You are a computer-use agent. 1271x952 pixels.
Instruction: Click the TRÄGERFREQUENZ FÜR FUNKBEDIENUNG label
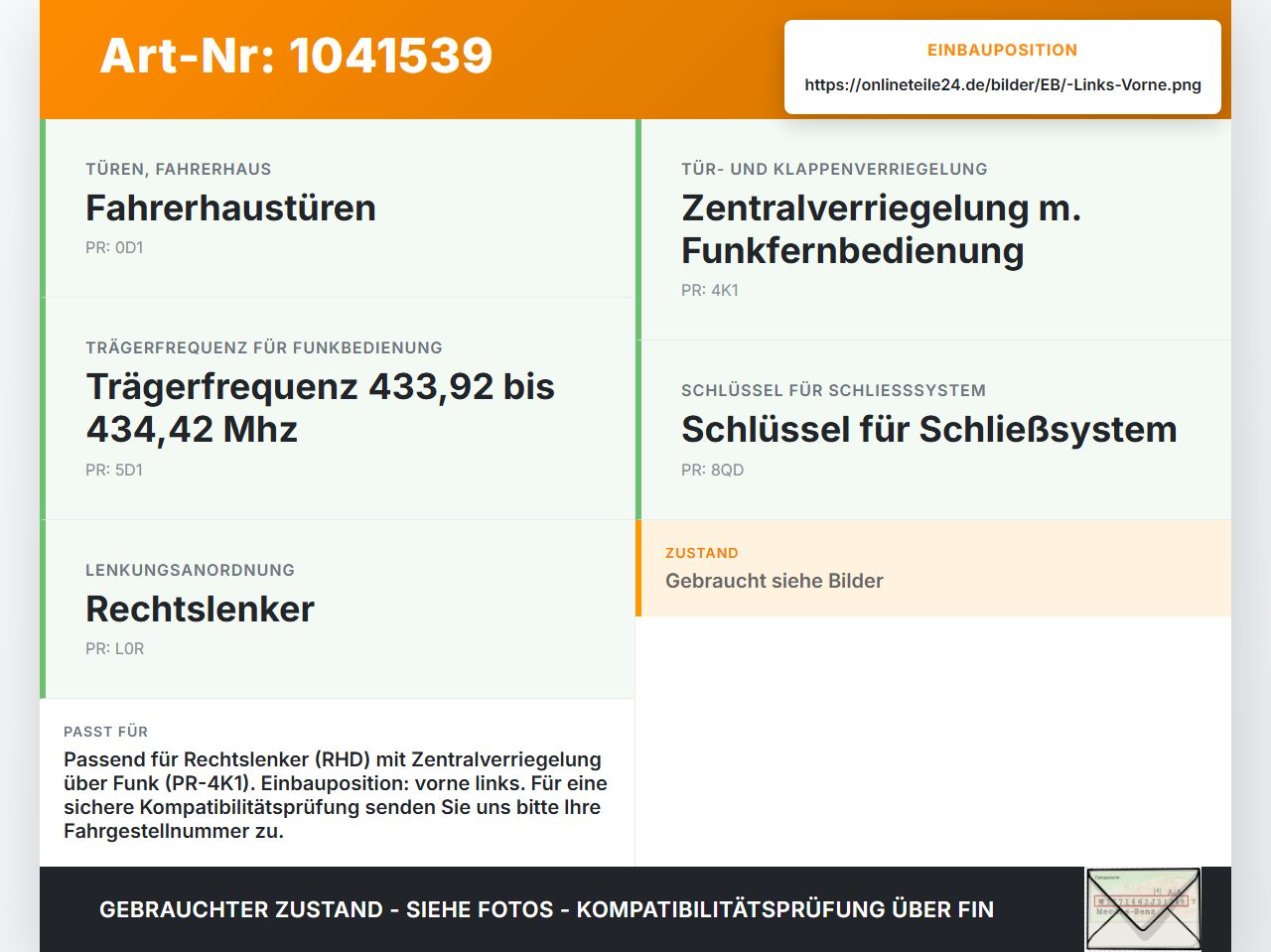pyautogui.click(x=264, y=347)
